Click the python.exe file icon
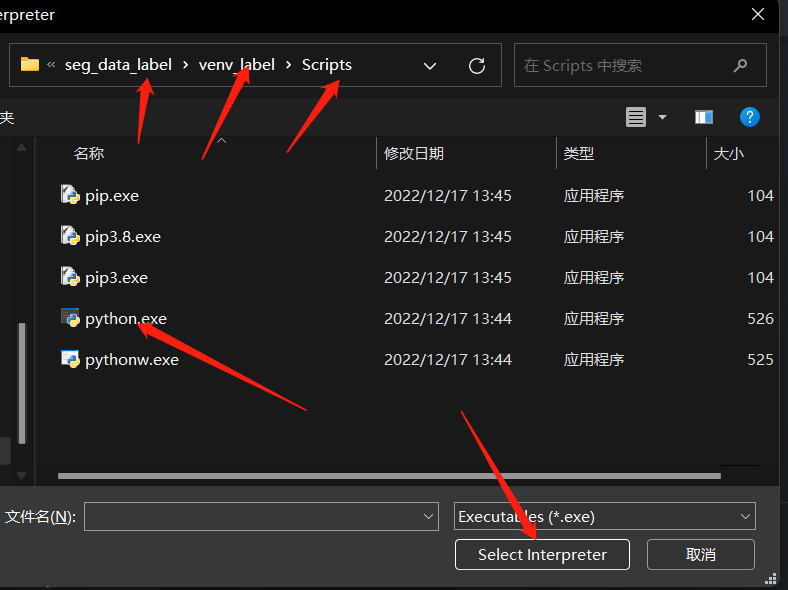Viewport: 788px width, 590px height. pyautogui.click(x=70, y=318)
